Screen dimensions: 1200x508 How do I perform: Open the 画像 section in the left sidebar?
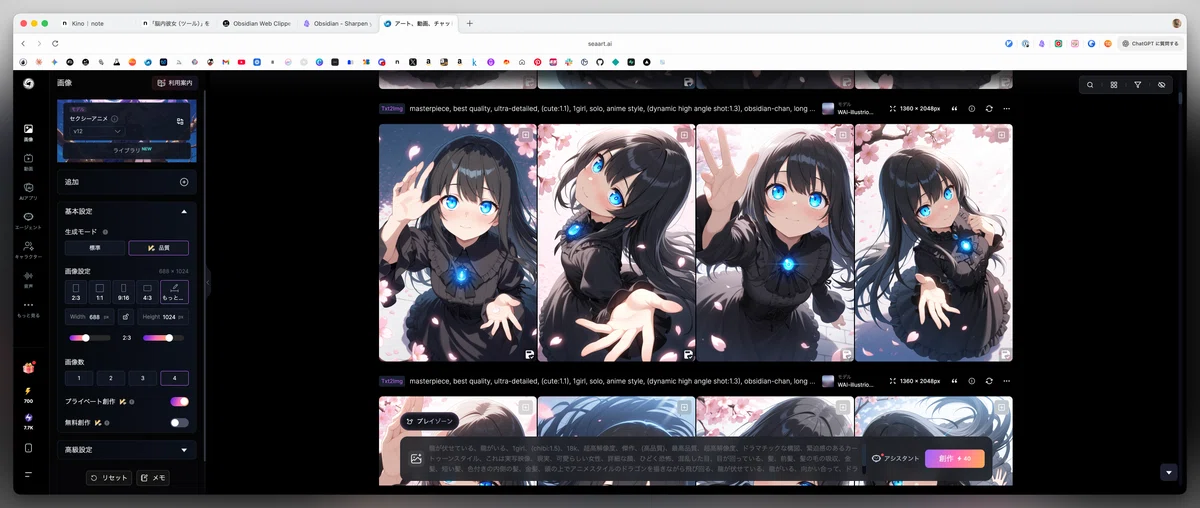28,132
